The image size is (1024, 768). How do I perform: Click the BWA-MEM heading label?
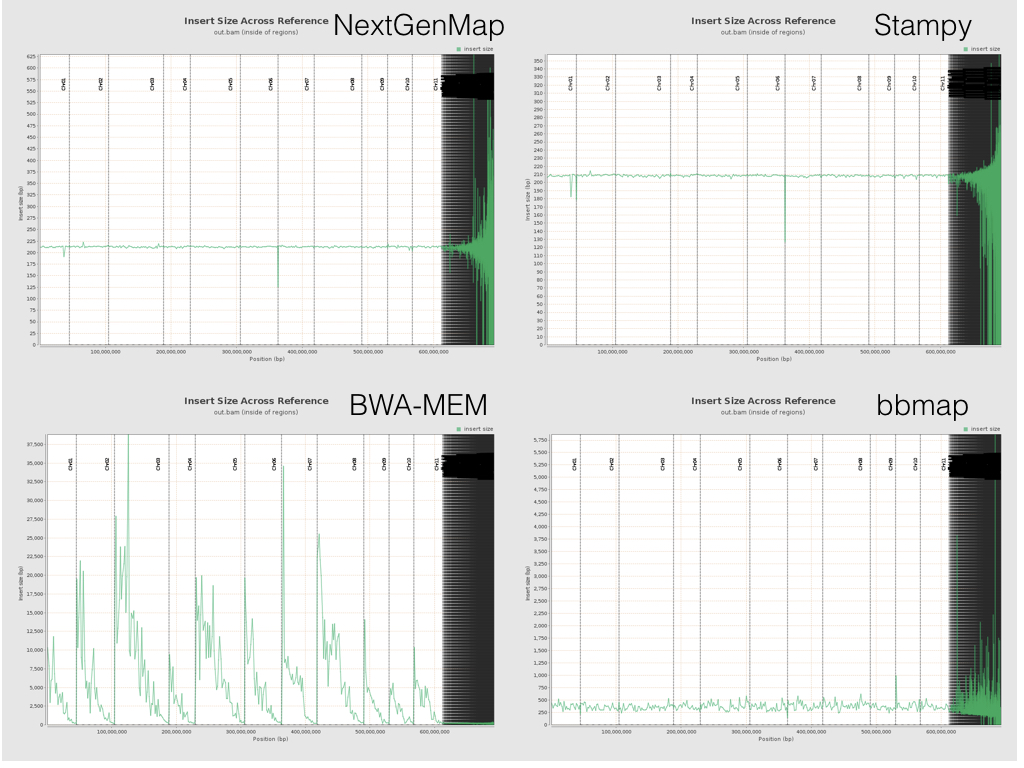click(419, 406)
